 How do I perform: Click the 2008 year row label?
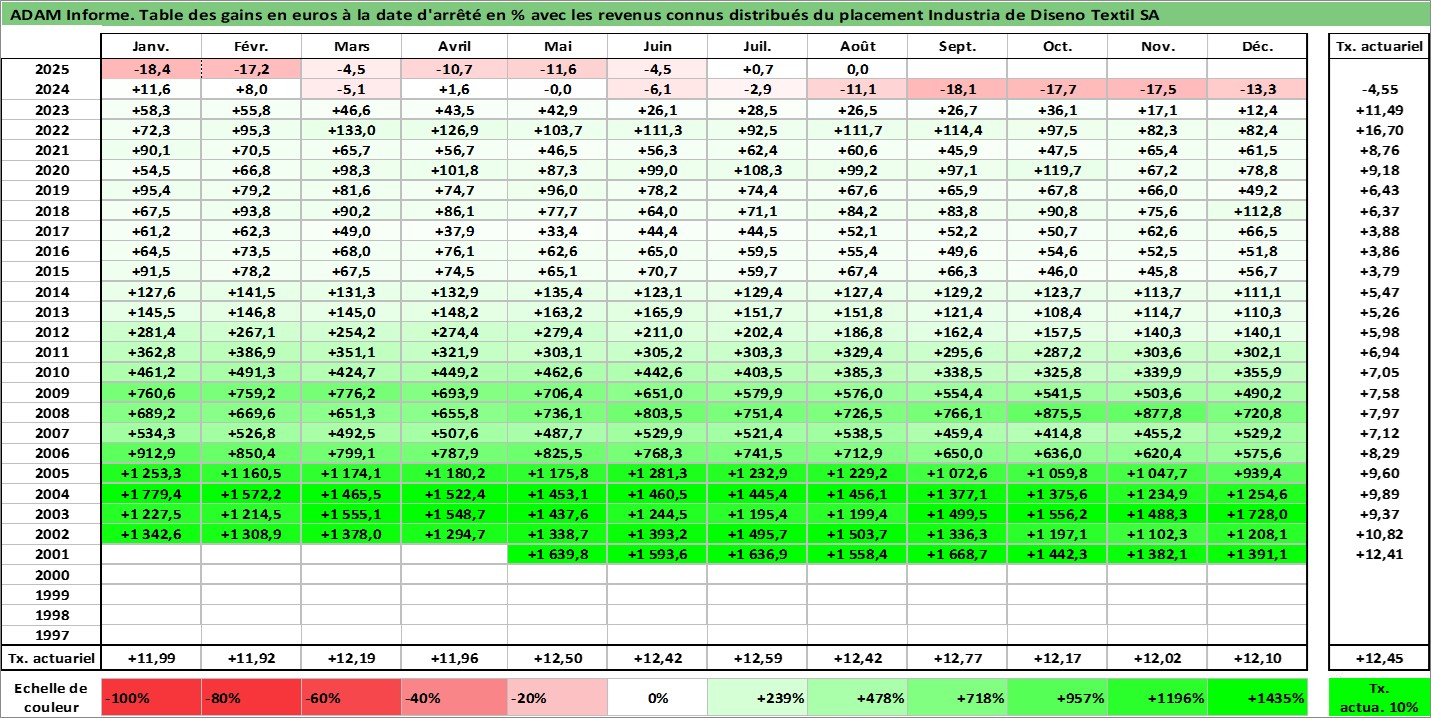point(51,413)
